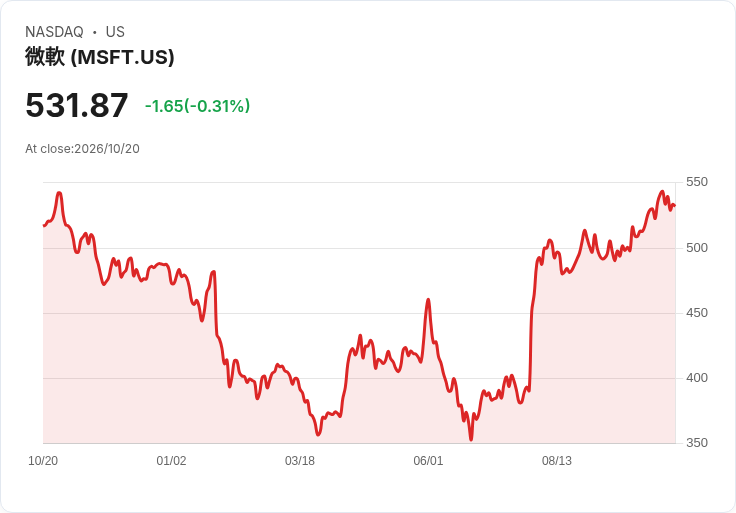Click the last data point of the line
Viewport: 736px width, 513px height.
point(675,205)
